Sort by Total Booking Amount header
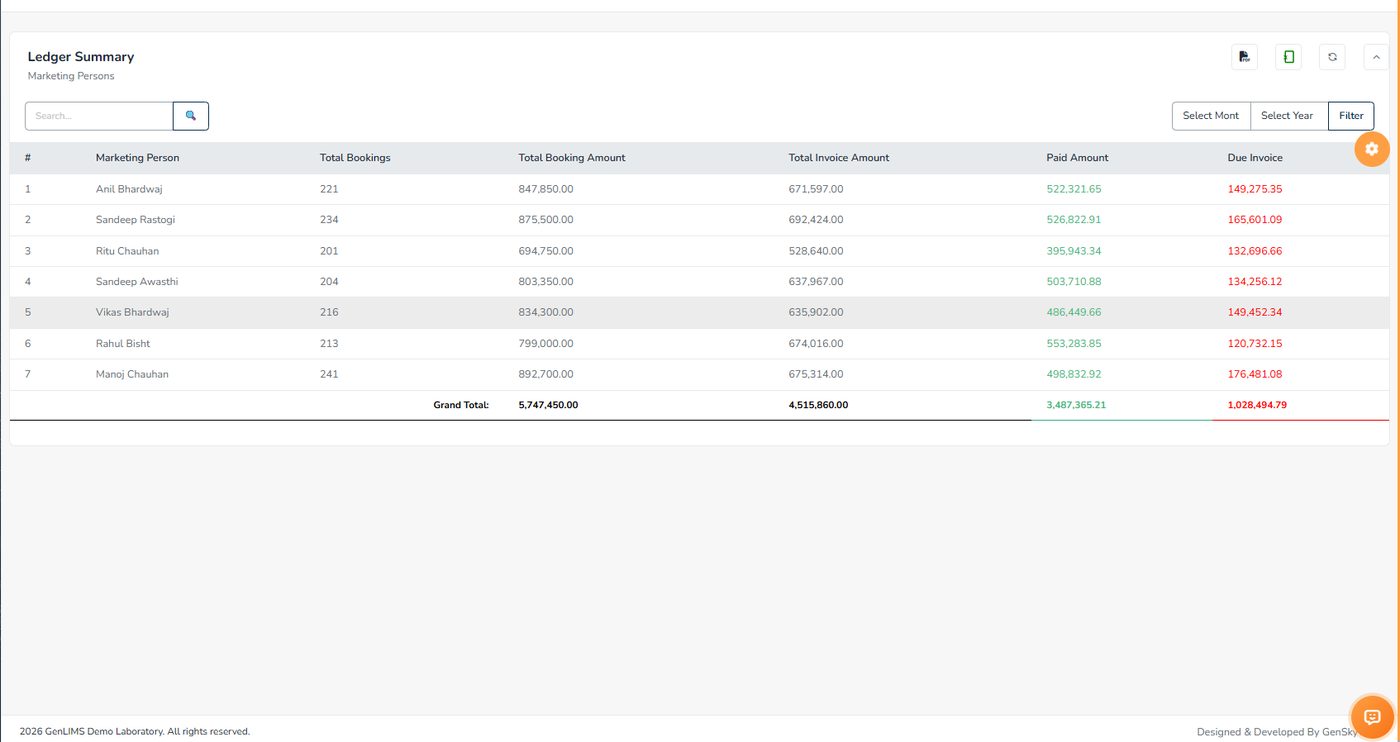 coord(572,158)
